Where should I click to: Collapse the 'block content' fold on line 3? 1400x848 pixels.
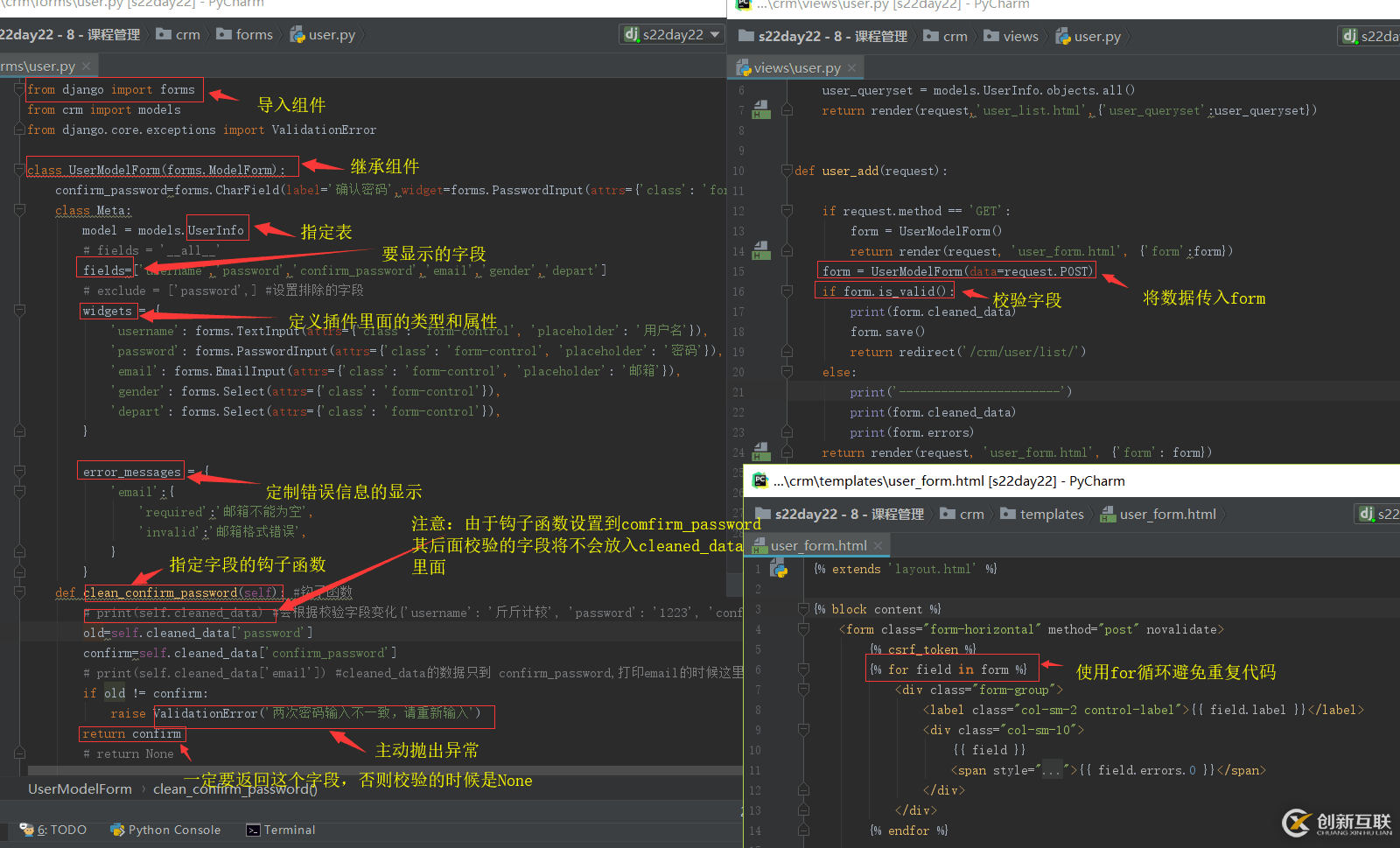(x=803, y=609)
